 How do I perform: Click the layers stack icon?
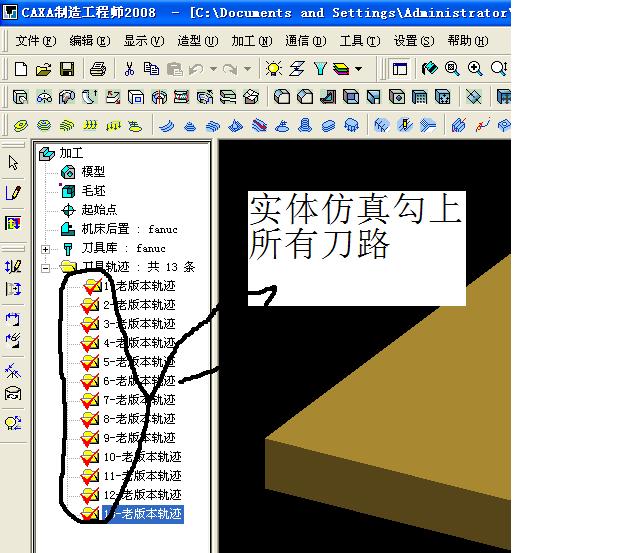click(x=341, y=69)
